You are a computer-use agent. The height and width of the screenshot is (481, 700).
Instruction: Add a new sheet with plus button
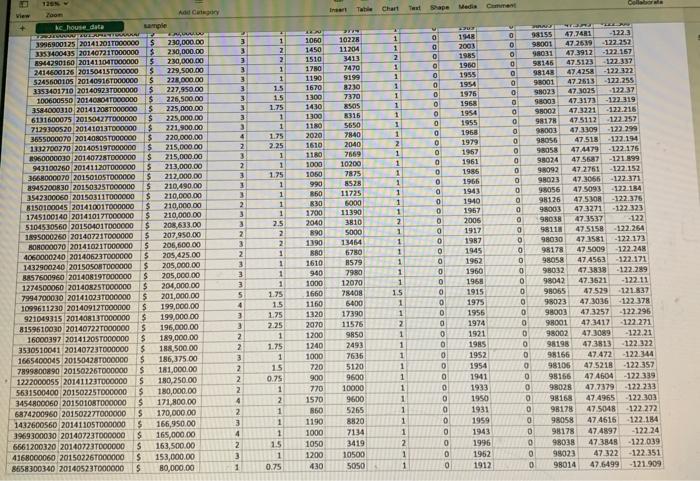[22, 28]
